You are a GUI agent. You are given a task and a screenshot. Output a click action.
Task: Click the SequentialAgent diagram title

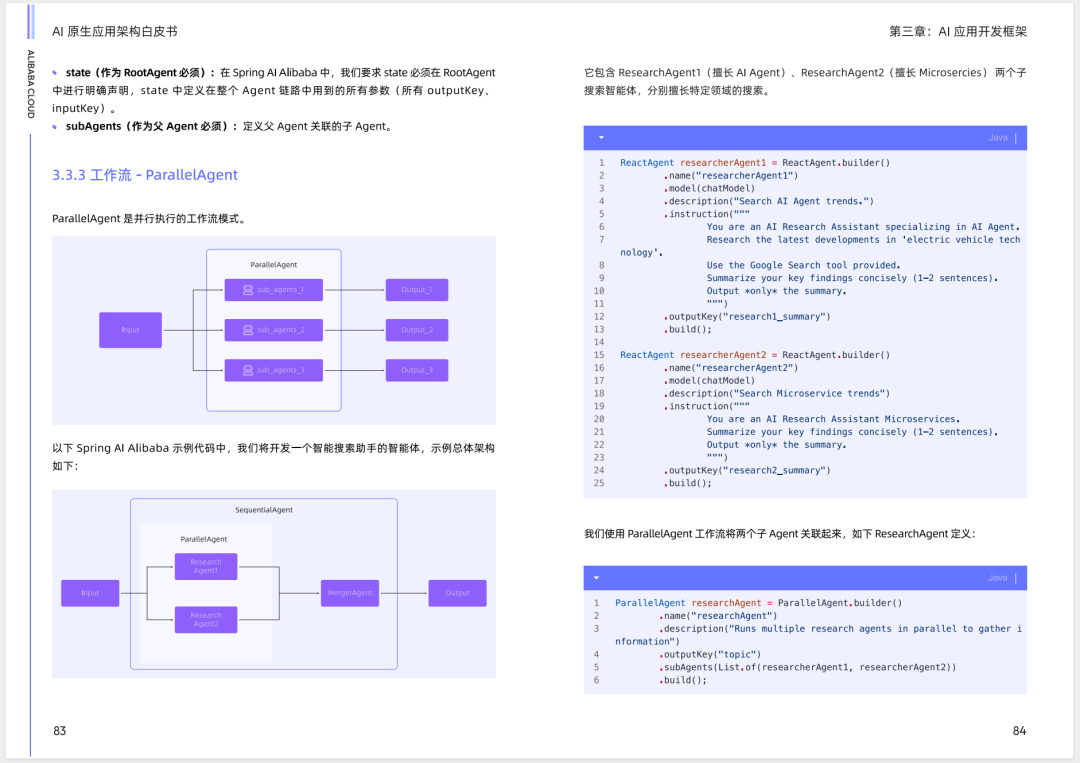(264, 510)
